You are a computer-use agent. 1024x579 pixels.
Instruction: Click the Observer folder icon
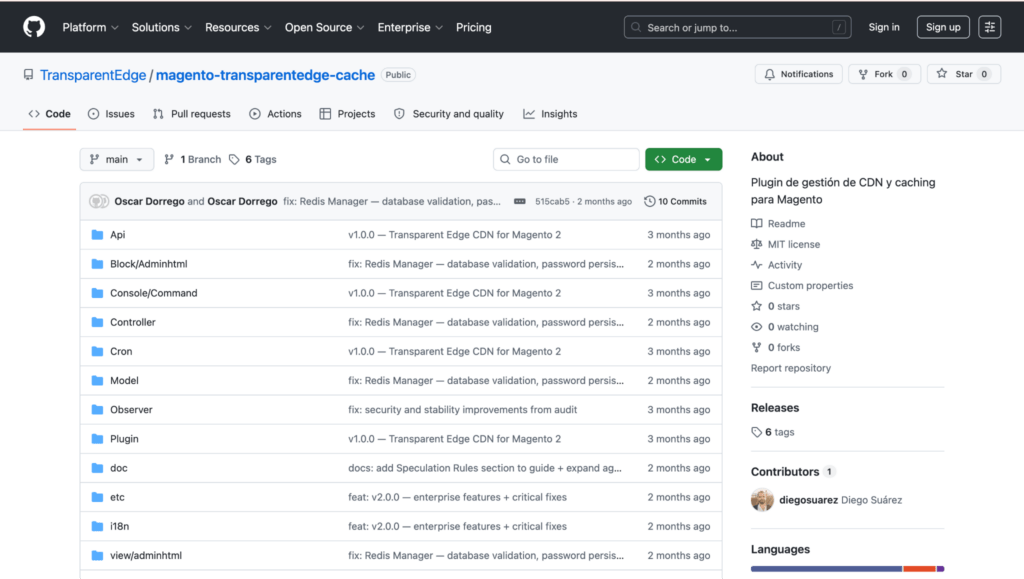97,409
